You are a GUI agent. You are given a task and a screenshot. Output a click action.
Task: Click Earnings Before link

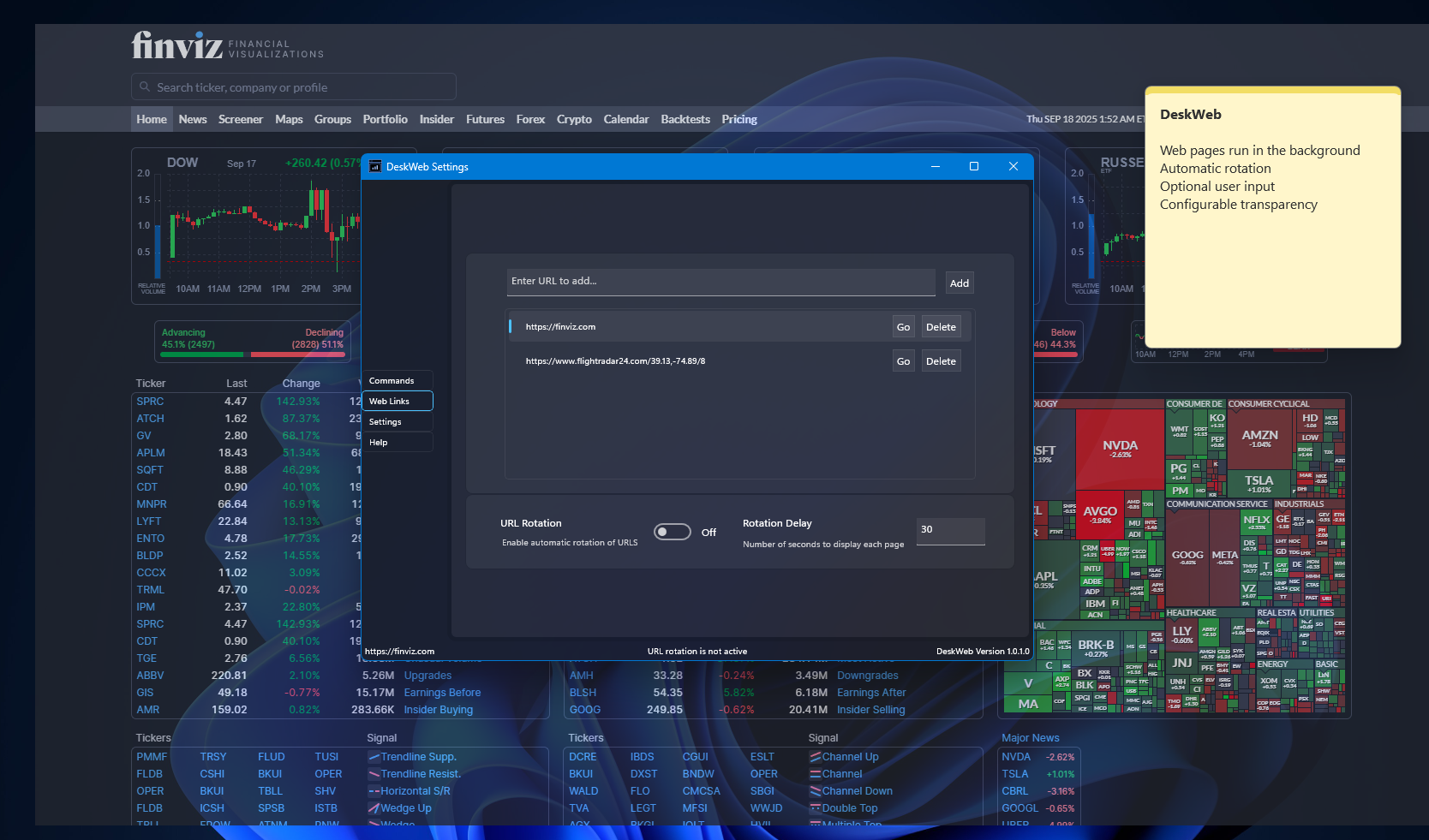click(x=442, y=693)
